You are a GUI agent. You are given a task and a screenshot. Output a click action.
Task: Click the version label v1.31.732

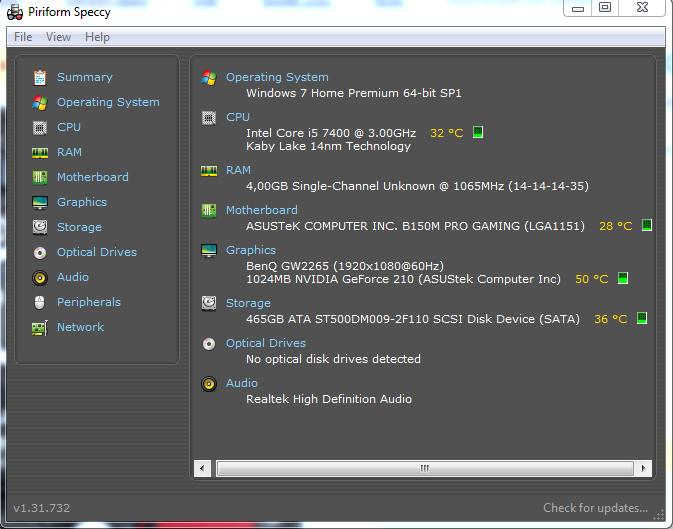[42, 508]
